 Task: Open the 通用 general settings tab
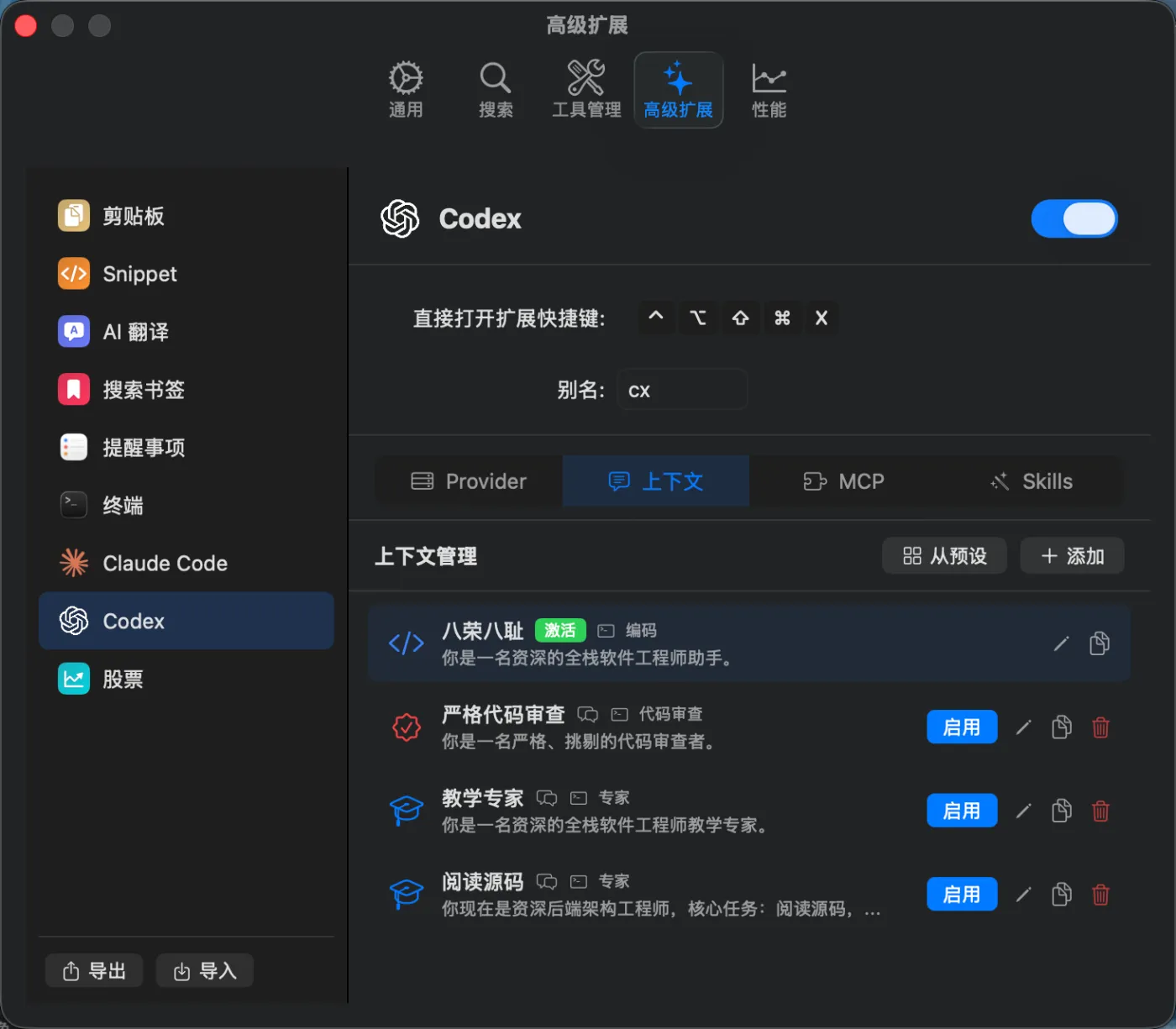pos(406,90)
